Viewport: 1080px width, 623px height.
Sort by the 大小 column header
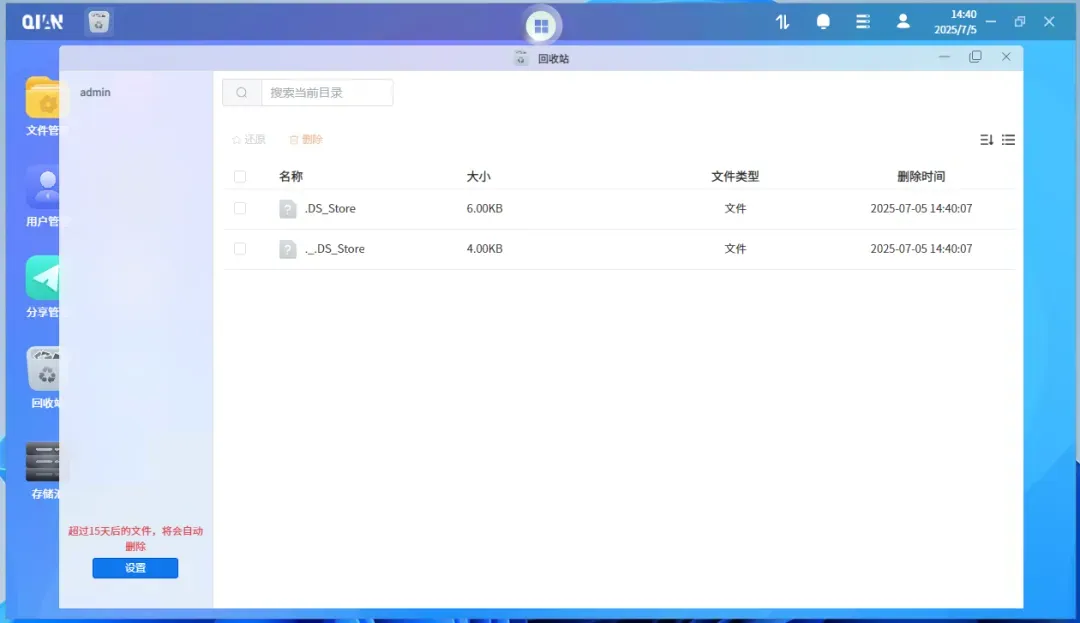(x=478, y=176)
